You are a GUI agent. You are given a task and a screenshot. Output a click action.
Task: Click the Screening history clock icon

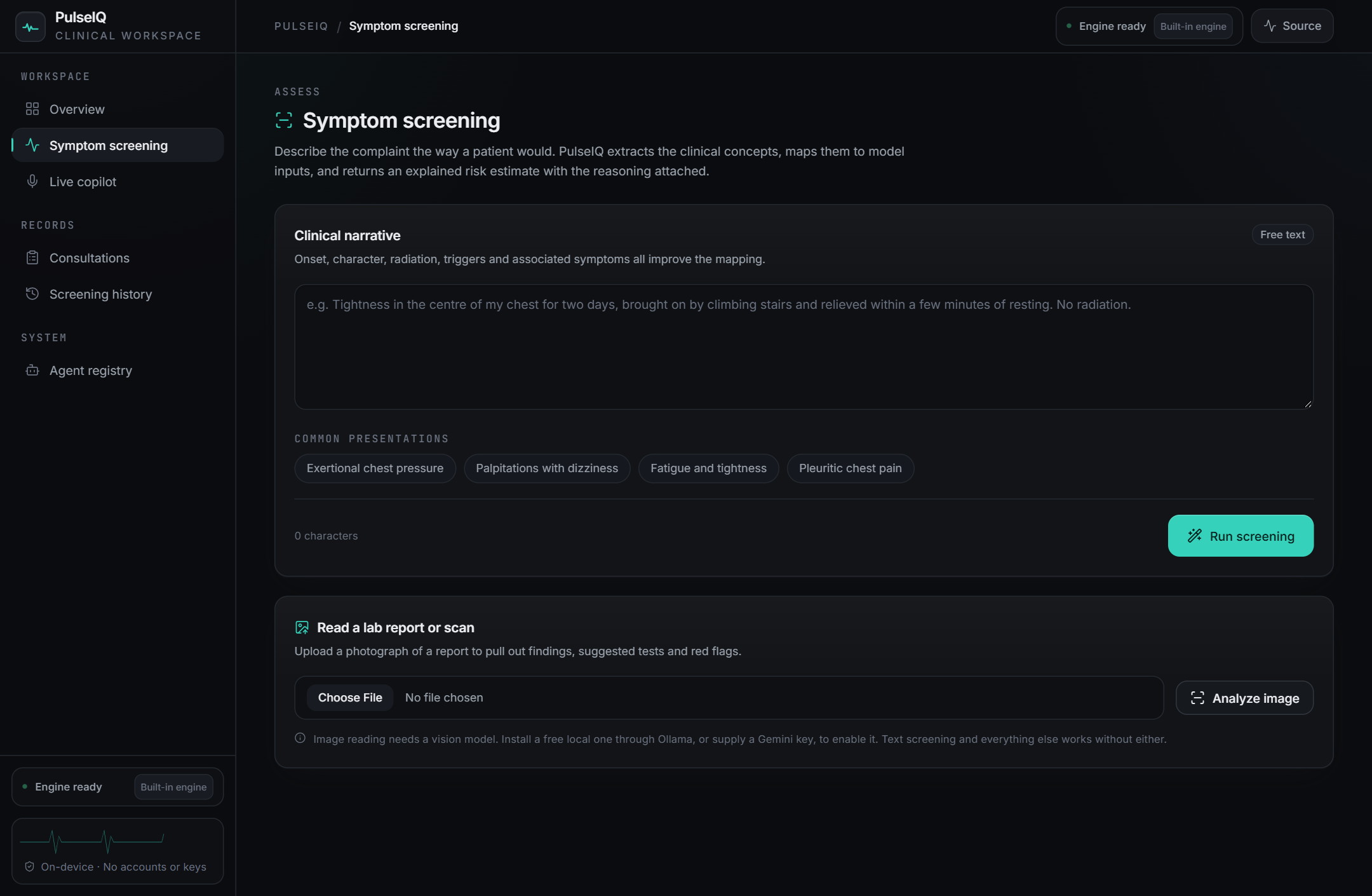pyautogui.click(x=32, y=294)
